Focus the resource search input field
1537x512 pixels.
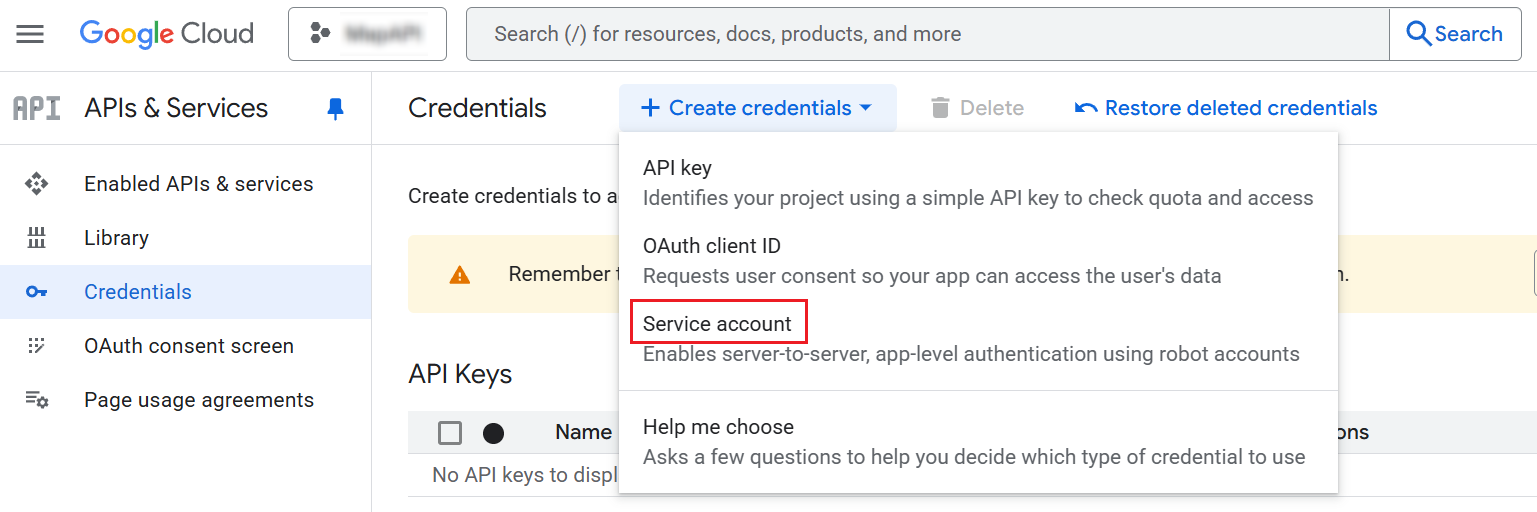(x=927, y=34)
